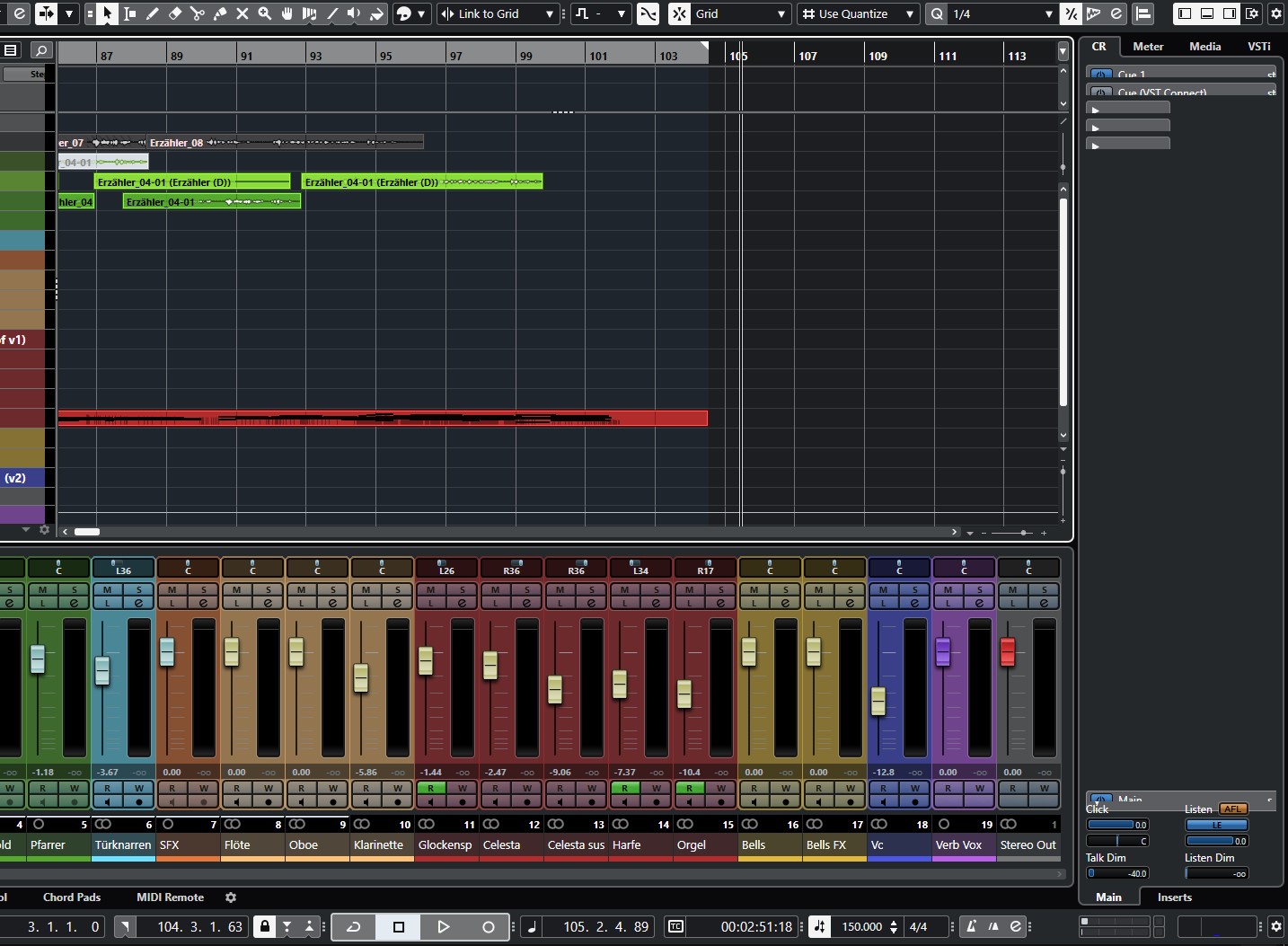Solo the Harfe mixer channel
Viewport: 1288px width, 946px height.
coord(657,590)
